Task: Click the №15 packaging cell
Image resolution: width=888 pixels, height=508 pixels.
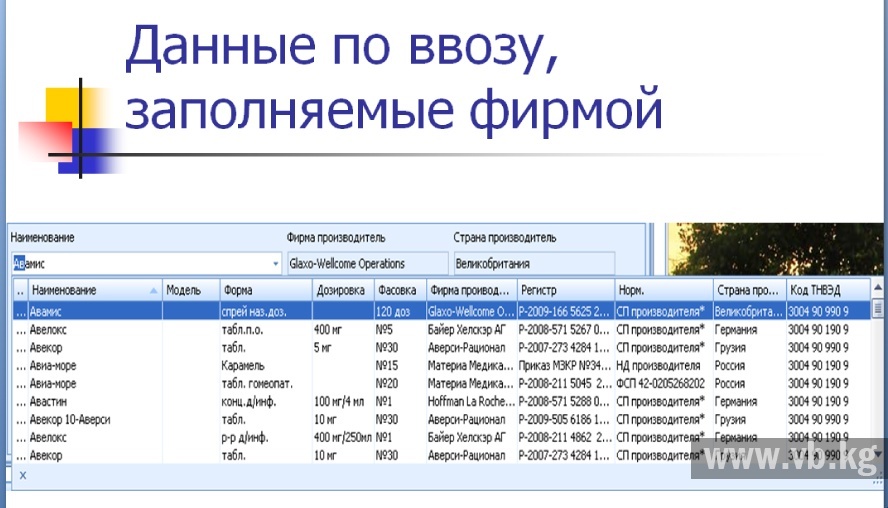Action: pyautogui.click(x=400, y=366)
